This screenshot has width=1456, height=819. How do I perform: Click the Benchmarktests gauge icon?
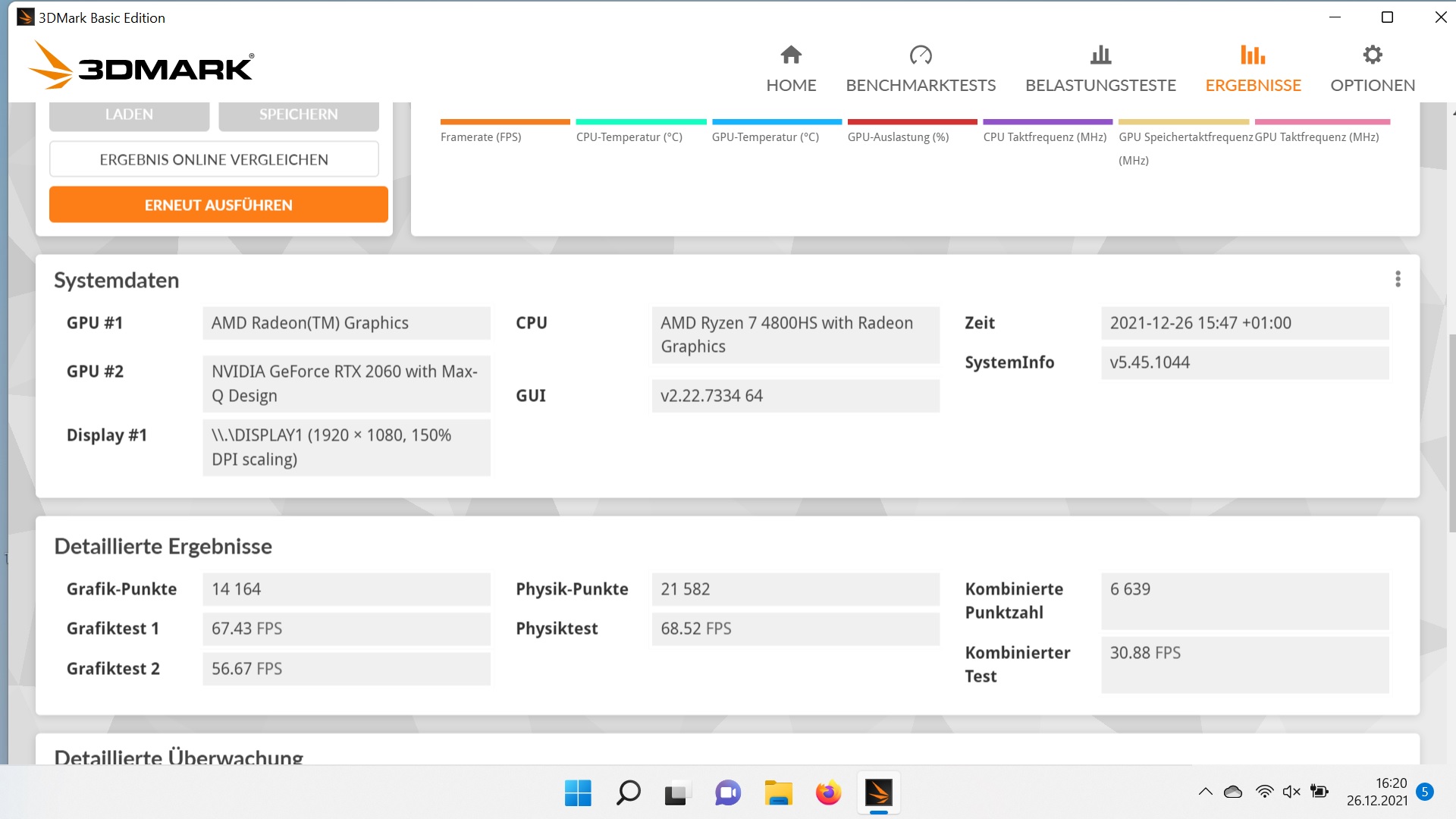coord(921,55)
